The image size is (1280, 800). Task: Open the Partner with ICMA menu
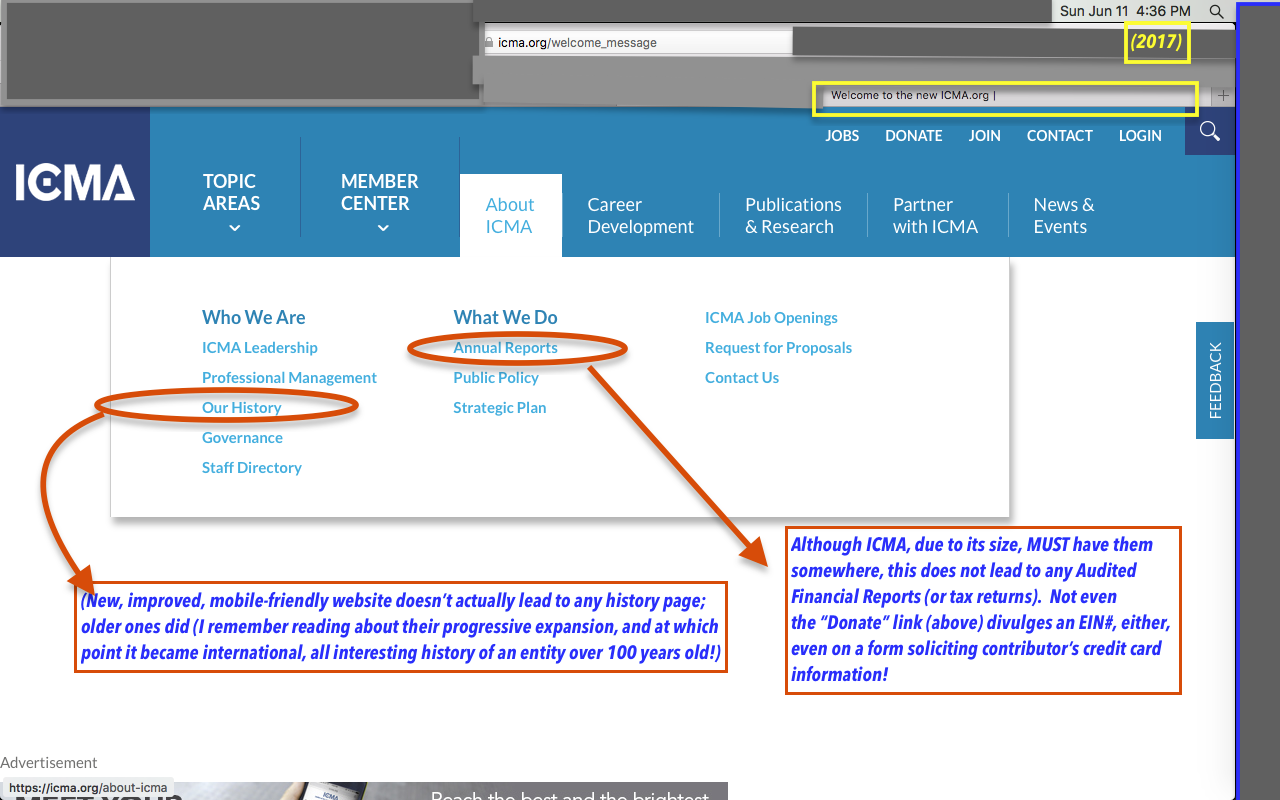click(x=935, y=216)
